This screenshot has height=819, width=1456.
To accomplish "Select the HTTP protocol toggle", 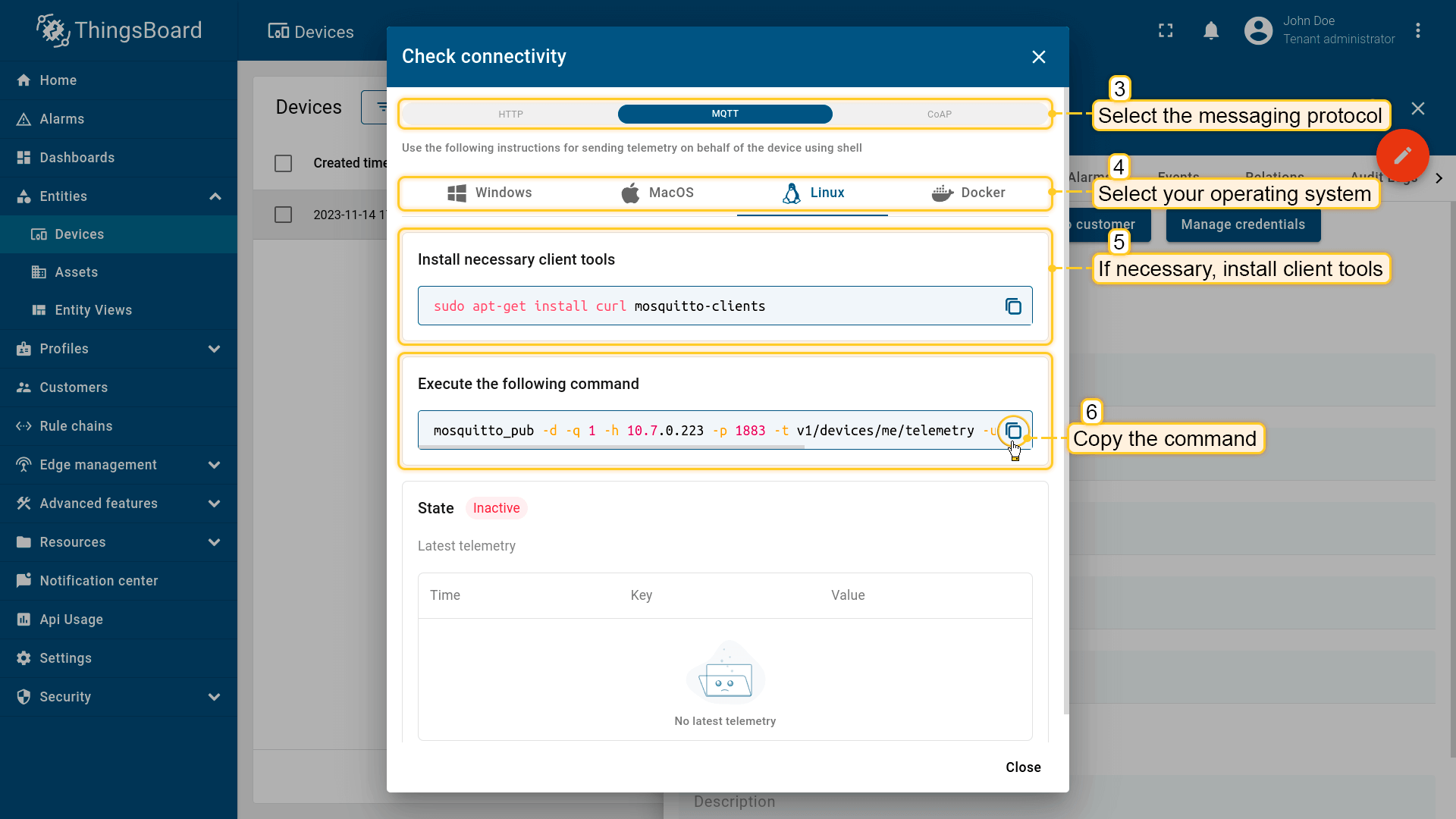I will click(510, 115).
